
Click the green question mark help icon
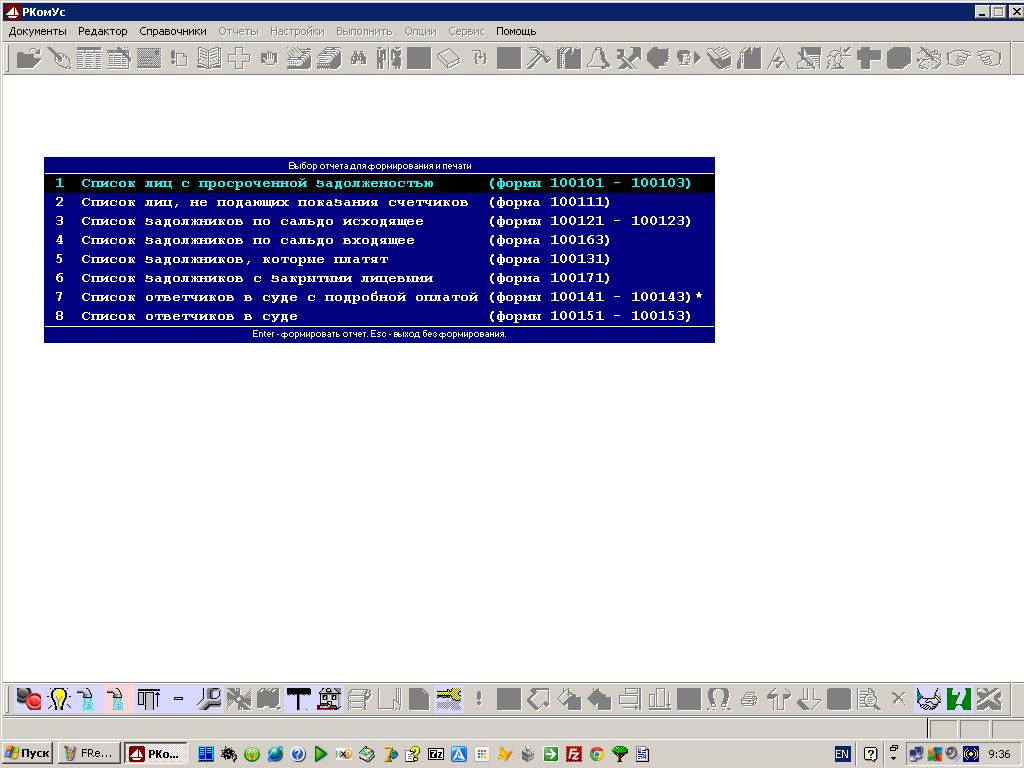coord(959,699)
